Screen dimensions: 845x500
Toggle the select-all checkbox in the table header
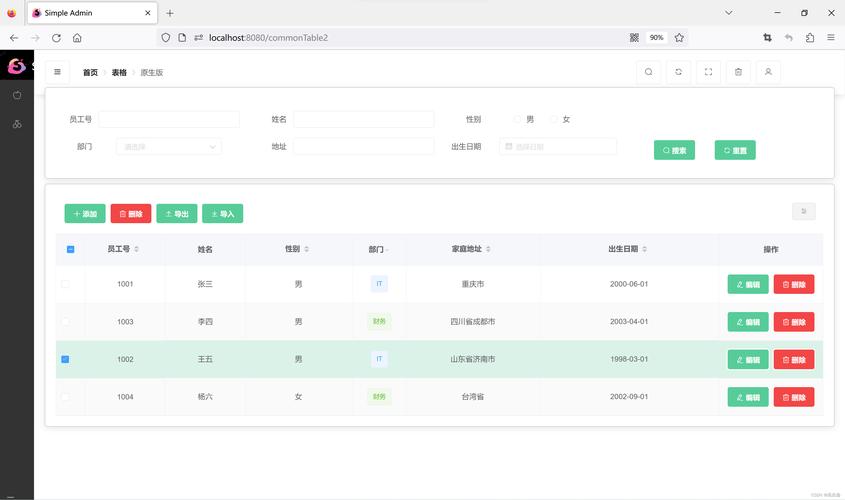tap(70, 249)
